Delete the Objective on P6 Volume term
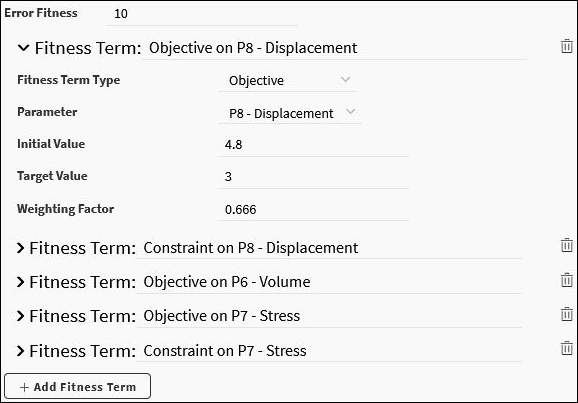 [567, 280]
